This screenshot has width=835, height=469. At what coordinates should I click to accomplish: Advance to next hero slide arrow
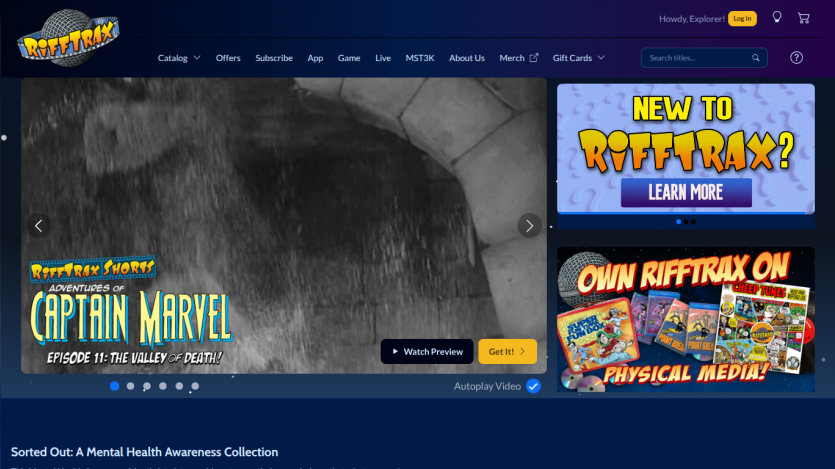tap(529, 226)
